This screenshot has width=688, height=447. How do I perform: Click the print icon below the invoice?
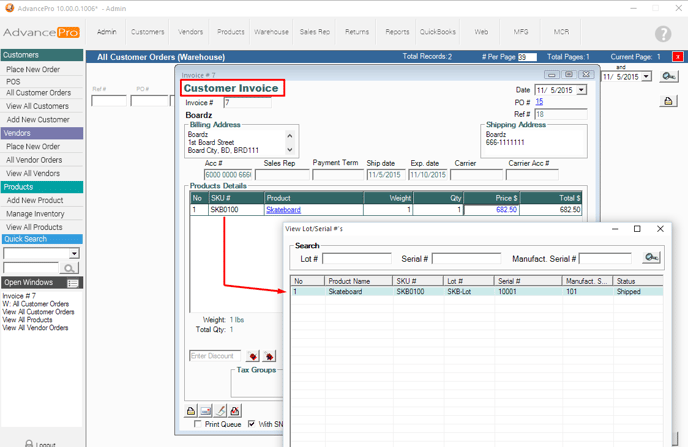pyautogui.click(x=191, y=410)
